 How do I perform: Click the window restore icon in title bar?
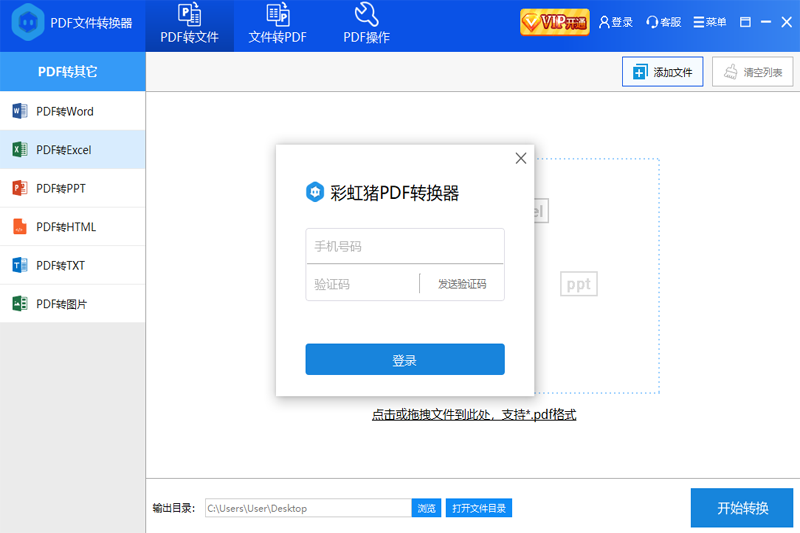745,22
